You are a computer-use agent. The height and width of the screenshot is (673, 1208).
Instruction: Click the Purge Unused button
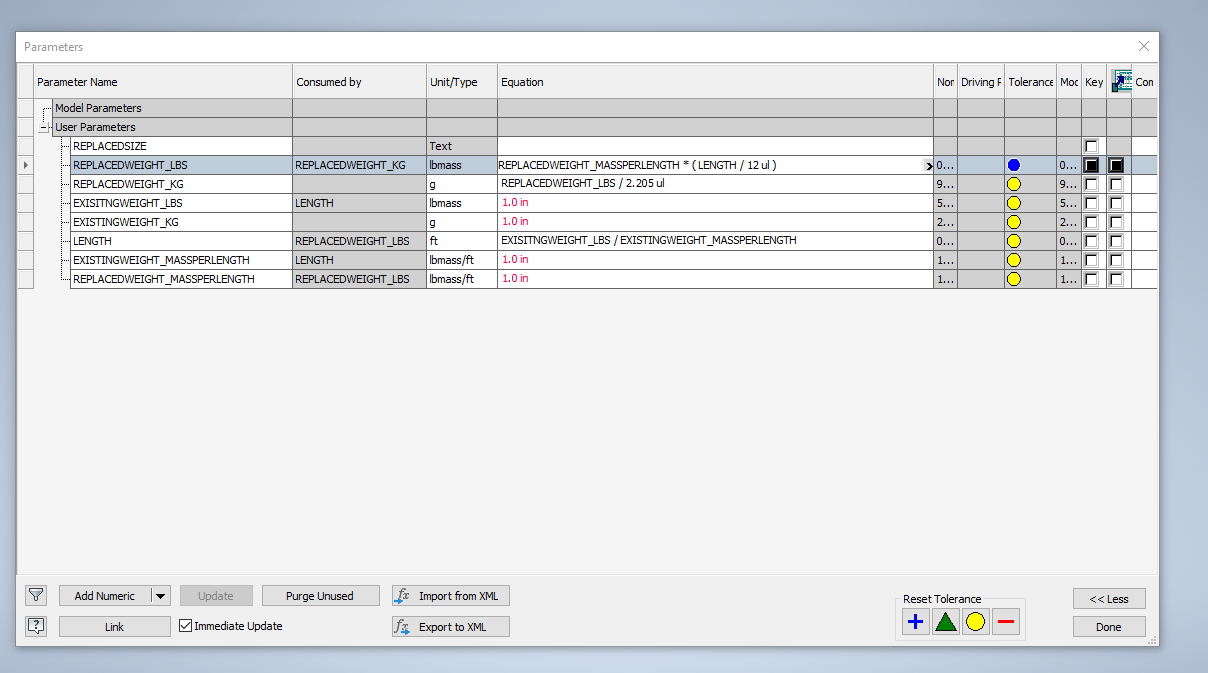pyautogui.click(x=320, y=595)
